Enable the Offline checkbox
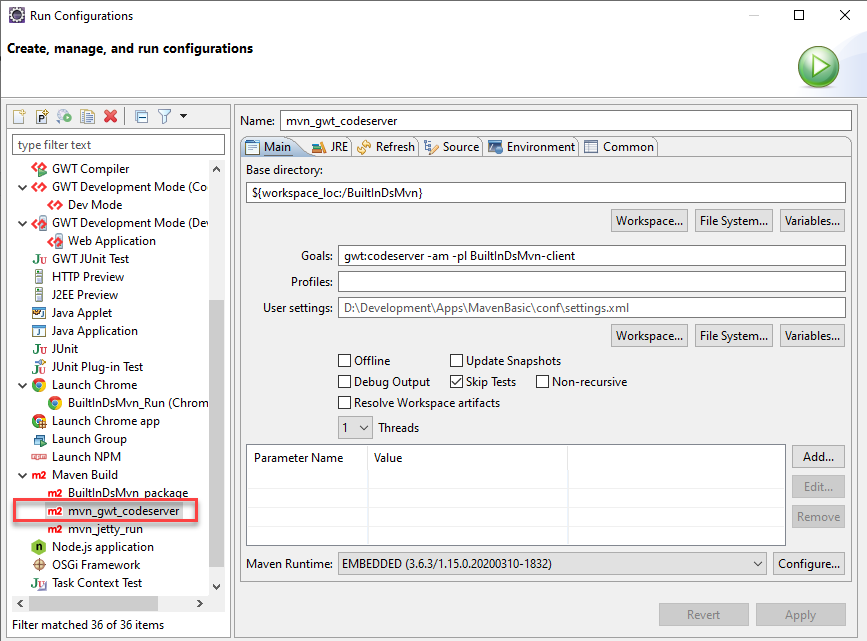The image size is (867, 641). [x=345, y=361]
